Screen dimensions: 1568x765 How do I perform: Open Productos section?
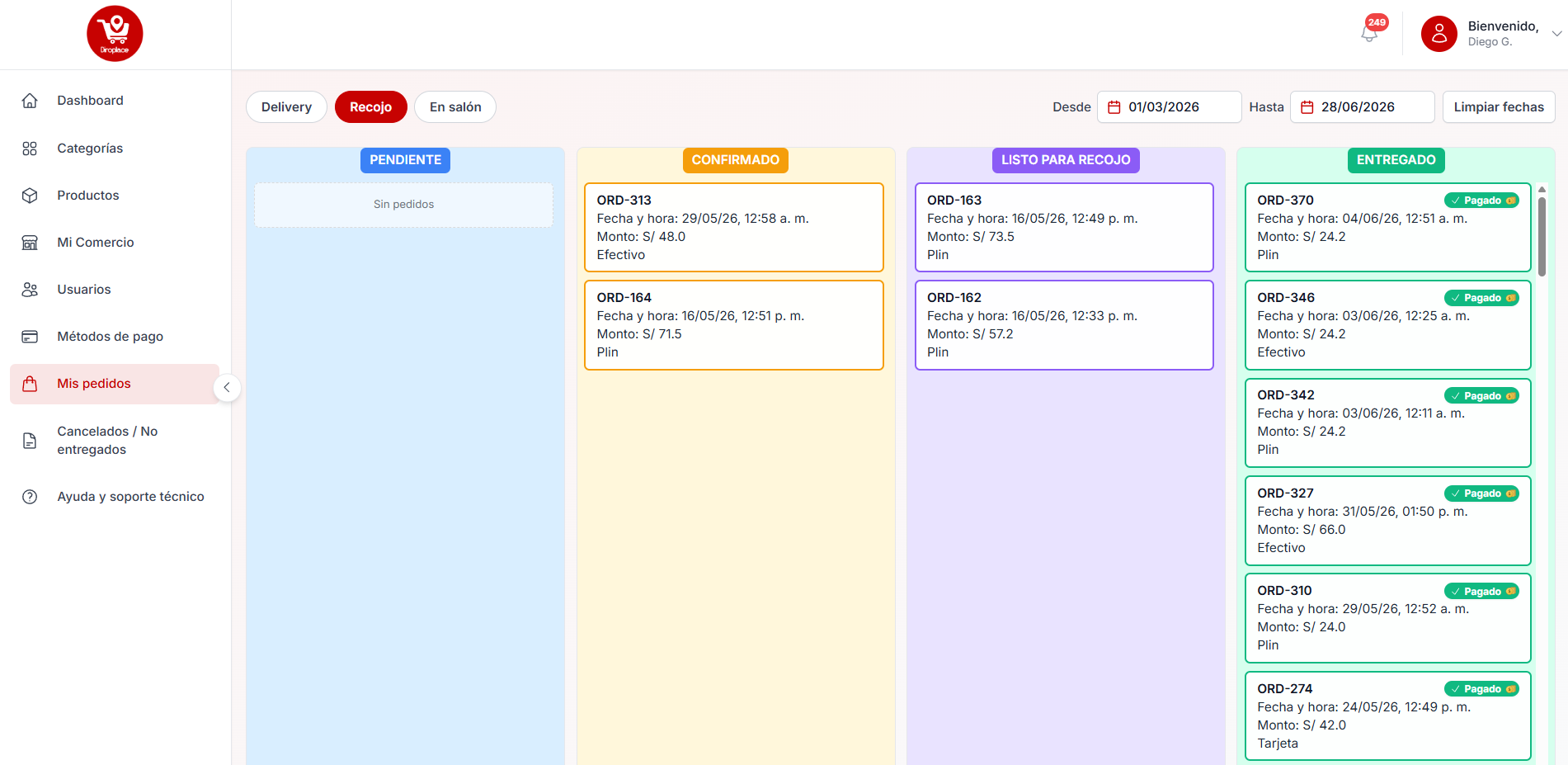click(x=115, y=196)
